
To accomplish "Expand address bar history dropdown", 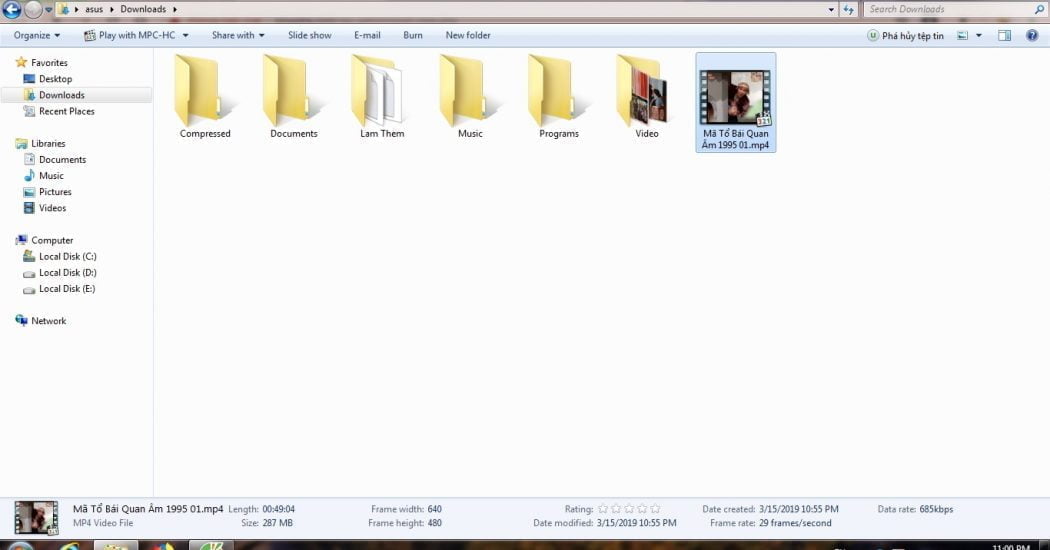I will pyautogui.click(x=831, y=9).
